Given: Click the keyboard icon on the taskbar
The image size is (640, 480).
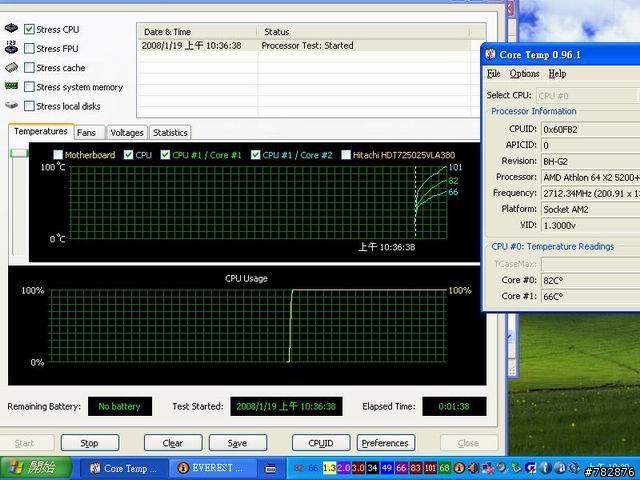Looking at the screenshot, I should point(271,469).
